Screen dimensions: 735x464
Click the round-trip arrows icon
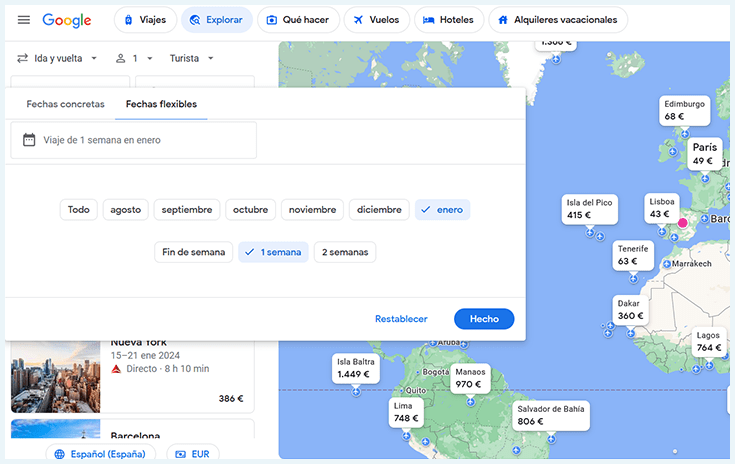(22, 58)
